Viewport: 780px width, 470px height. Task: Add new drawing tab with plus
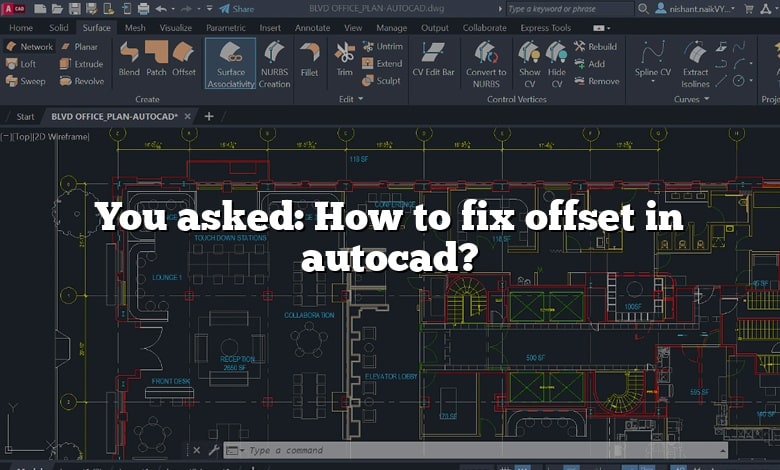point(209,116)
